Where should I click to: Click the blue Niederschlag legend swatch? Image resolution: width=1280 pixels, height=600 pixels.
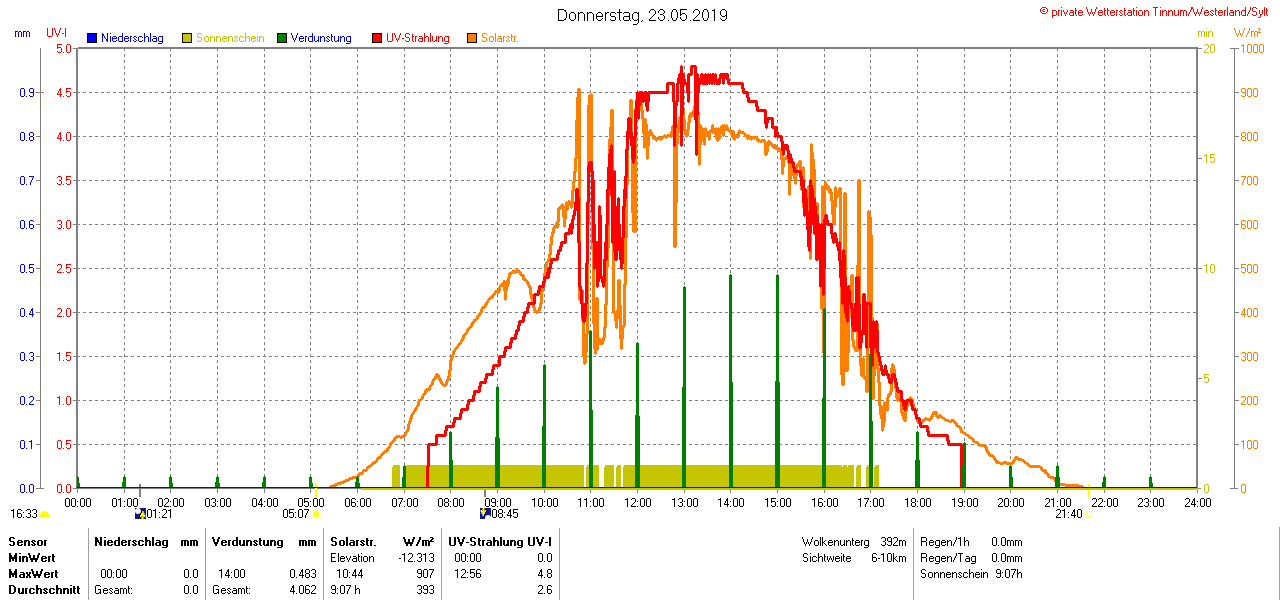[x=92, y=38]
